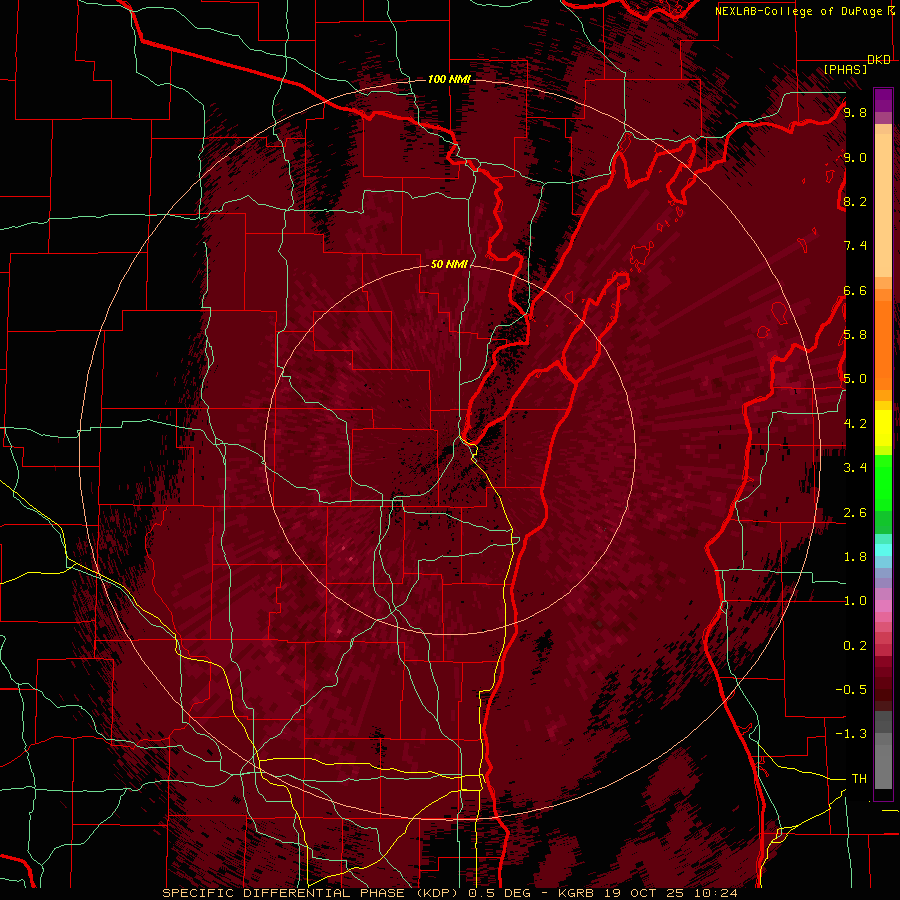Pick the cyan legend color segment
This screenshot has height=900, width=900.
click(883, 550)
